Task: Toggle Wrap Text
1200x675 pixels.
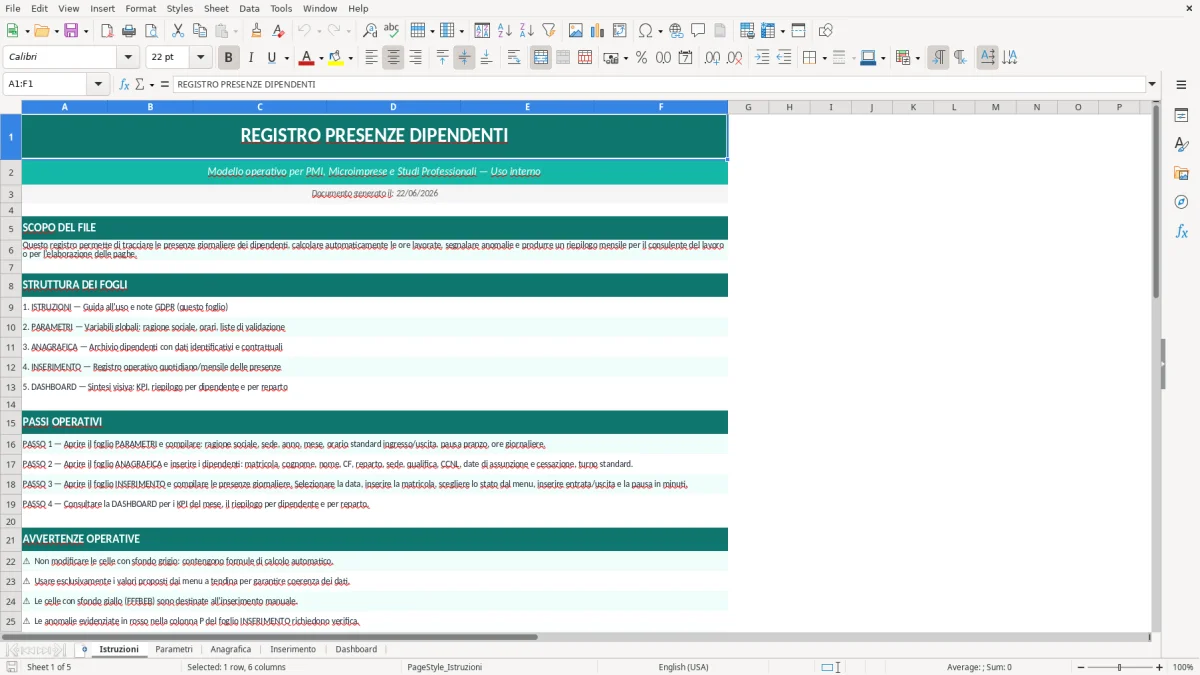Action: click(x=514, y=58)
